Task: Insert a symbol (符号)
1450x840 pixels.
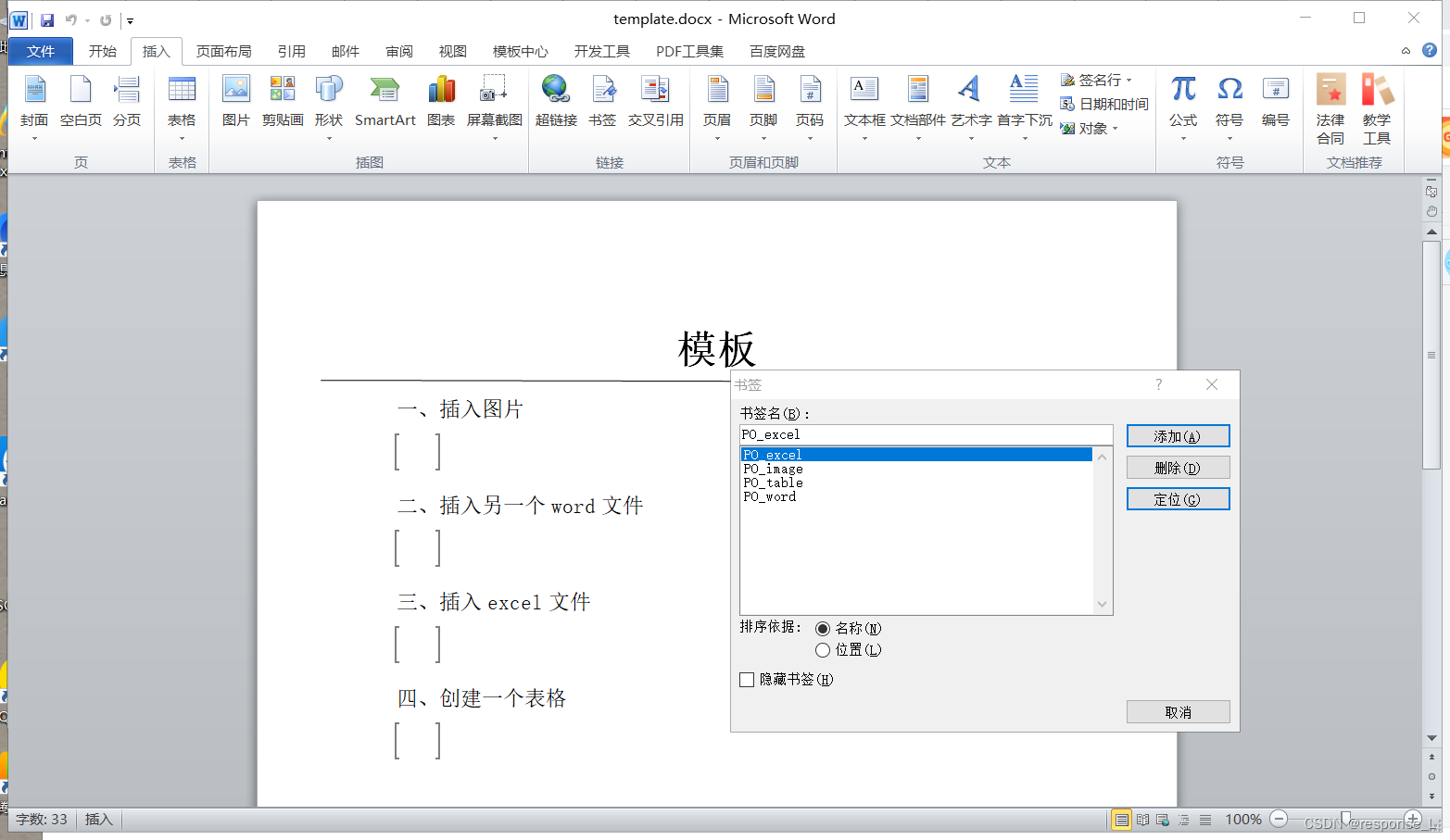Action: coord(1229,107)
